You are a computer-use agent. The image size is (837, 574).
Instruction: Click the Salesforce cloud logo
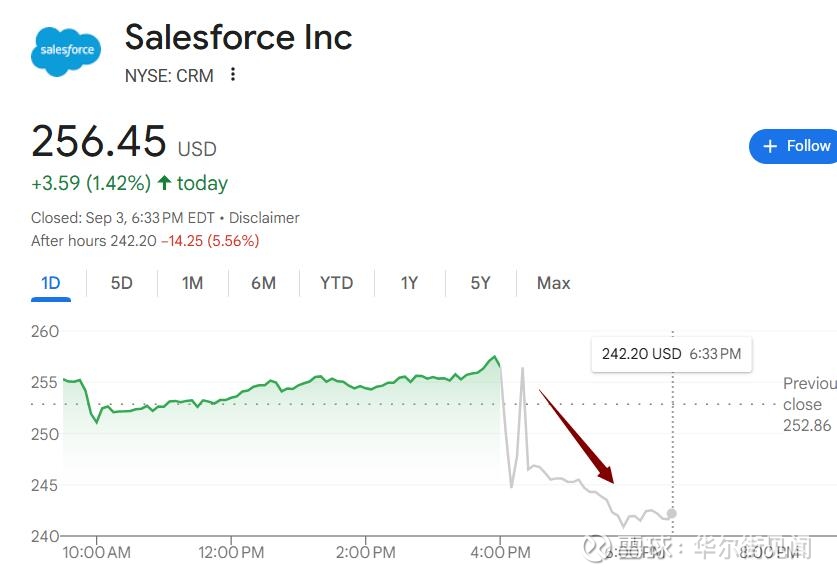tap(66, 49)
